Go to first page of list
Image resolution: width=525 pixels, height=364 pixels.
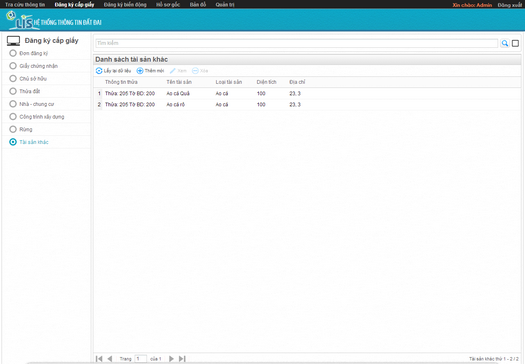click(x=99, y=359)
